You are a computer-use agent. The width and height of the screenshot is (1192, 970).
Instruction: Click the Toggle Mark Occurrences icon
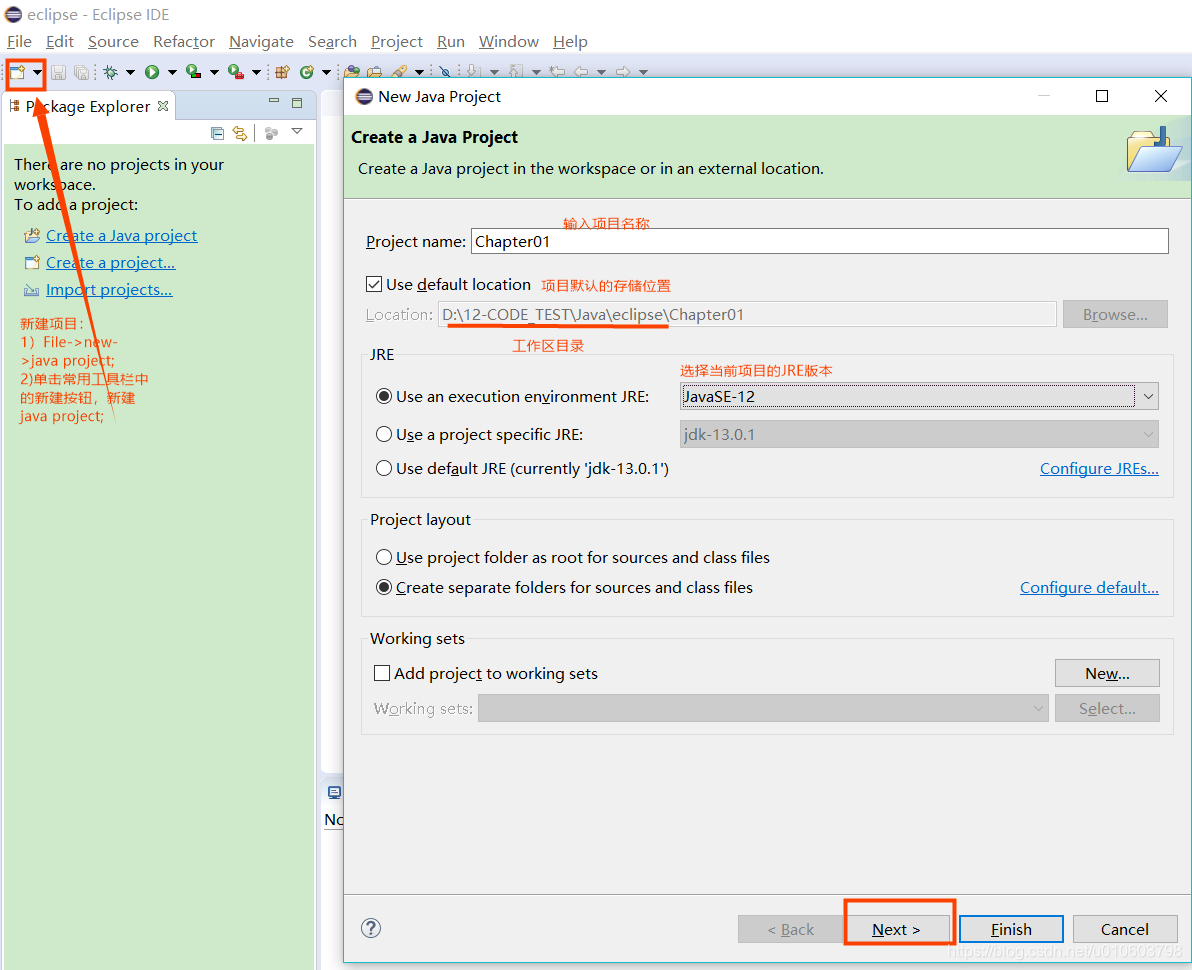(445, 72)
